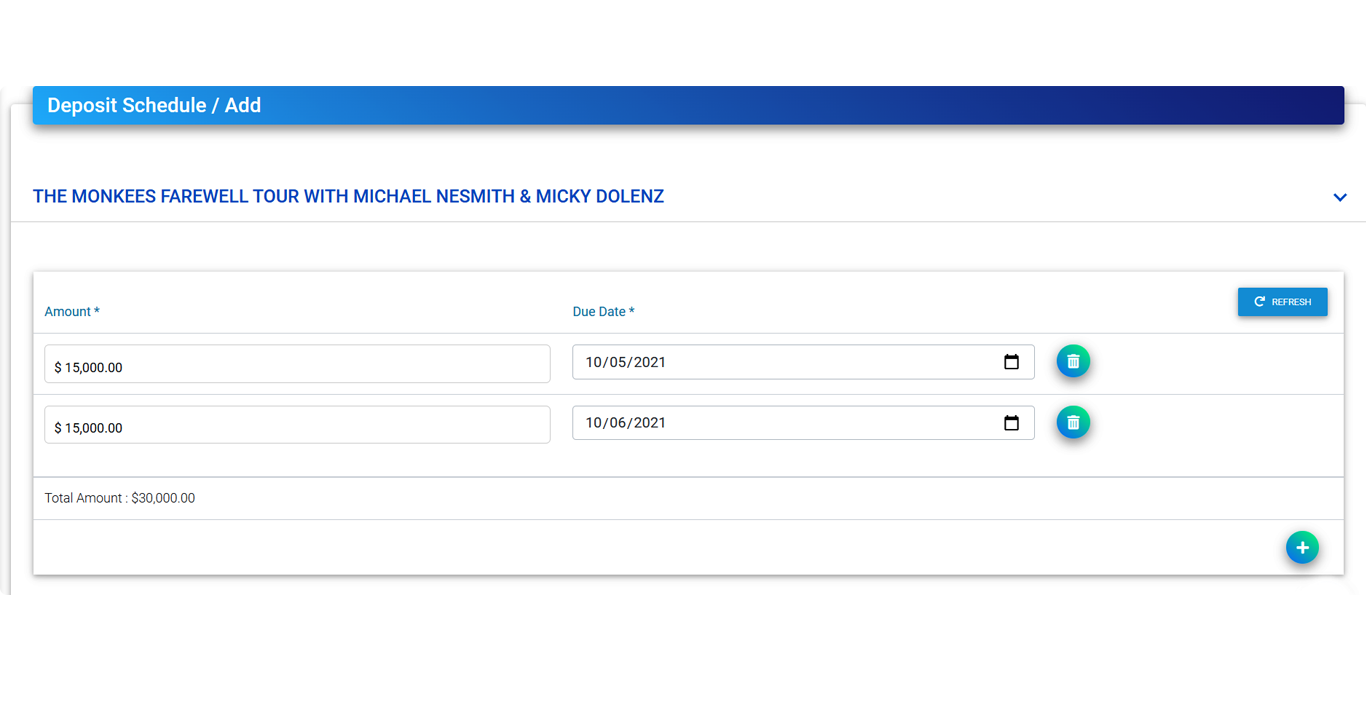Click the Due Date column label
The width and height of the screenshot is (1366, 725).
tap(603, 311)
